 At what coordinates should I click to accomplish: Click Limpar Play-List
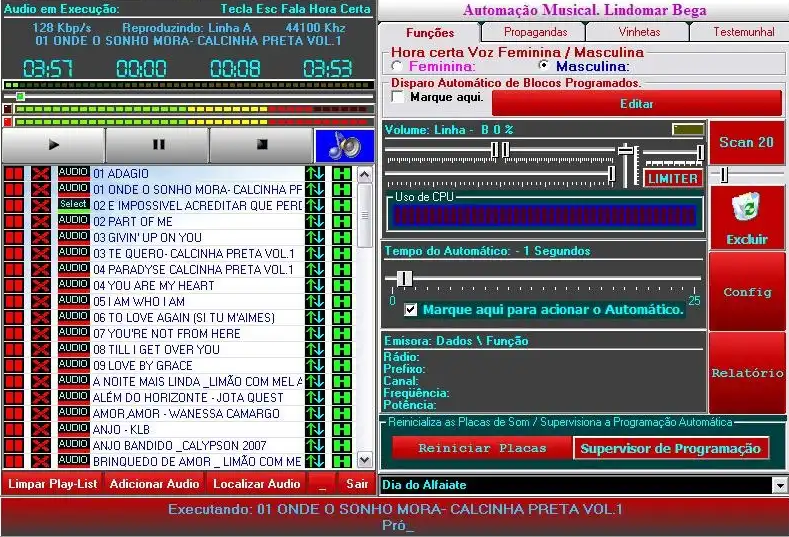tap(52, 484)
